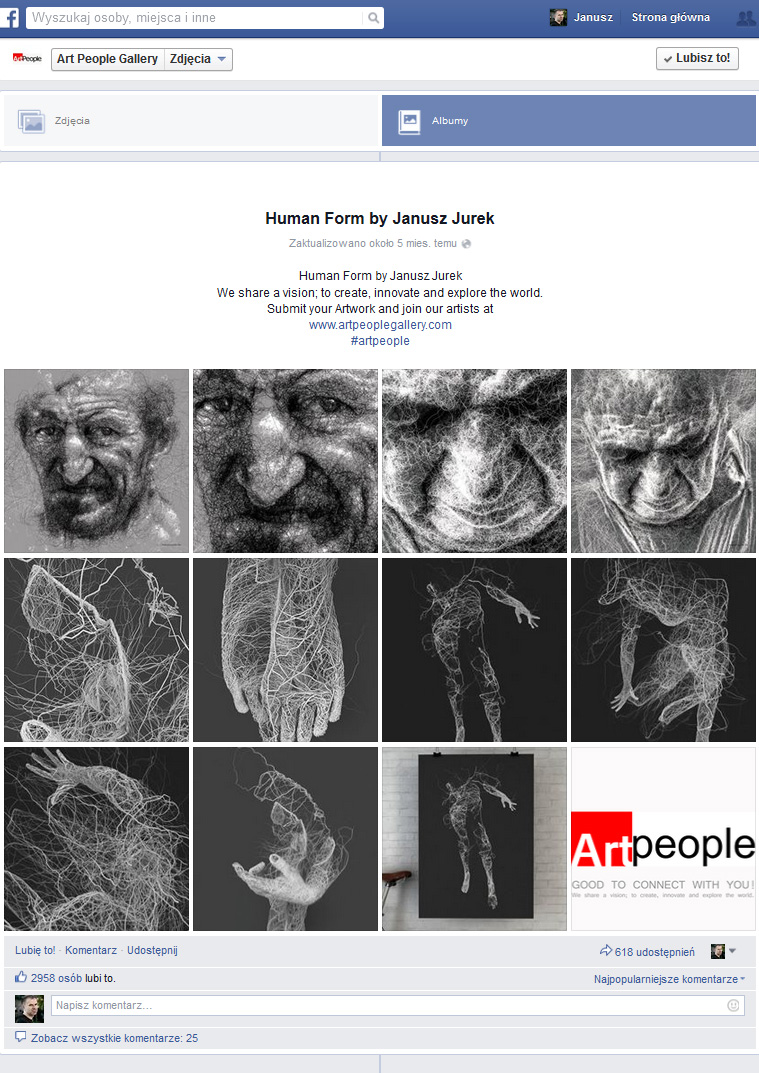This screenshot has height=1073, width=759.
Task: Go to Strona główna
Action: click(x=671, y=18)
